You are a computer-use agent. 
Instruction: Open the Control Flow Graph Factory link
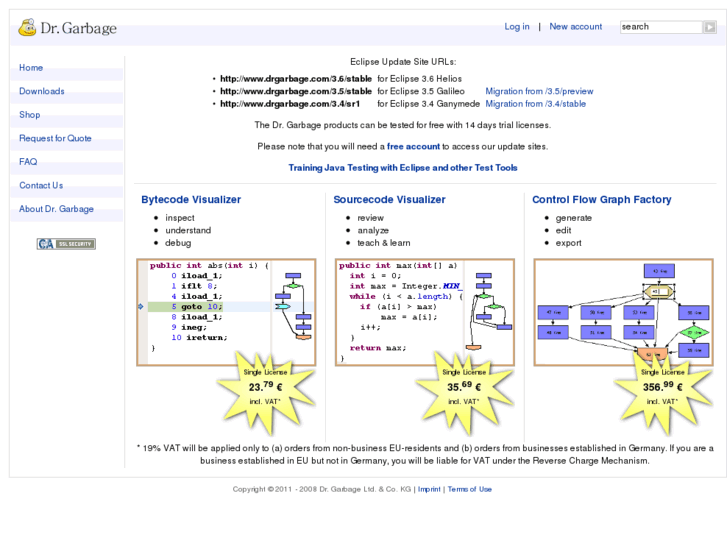[x=602, y=199]
